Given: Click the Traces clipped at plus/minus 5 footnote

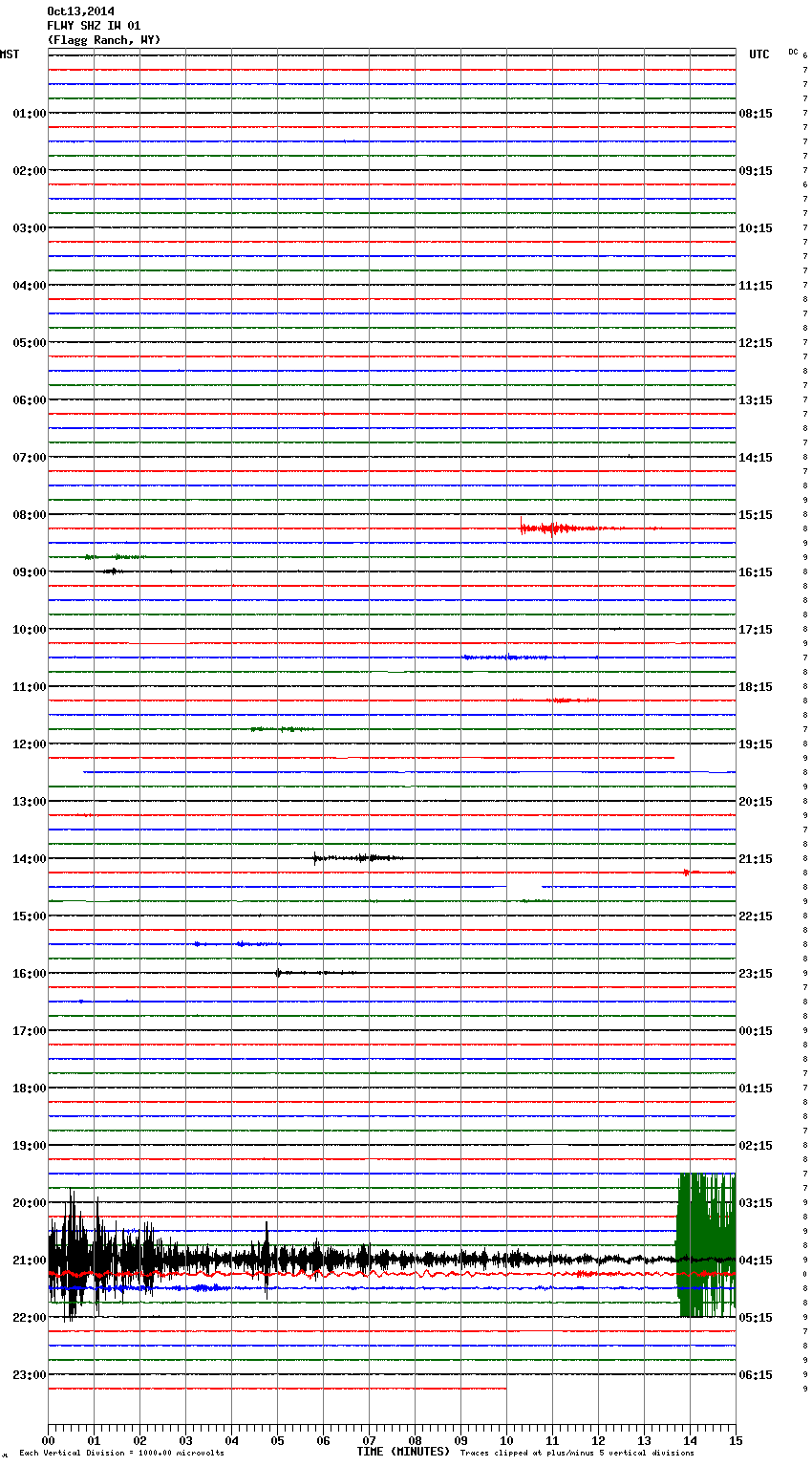Looking at the screenshot, I should click(x=577, y=1454).
